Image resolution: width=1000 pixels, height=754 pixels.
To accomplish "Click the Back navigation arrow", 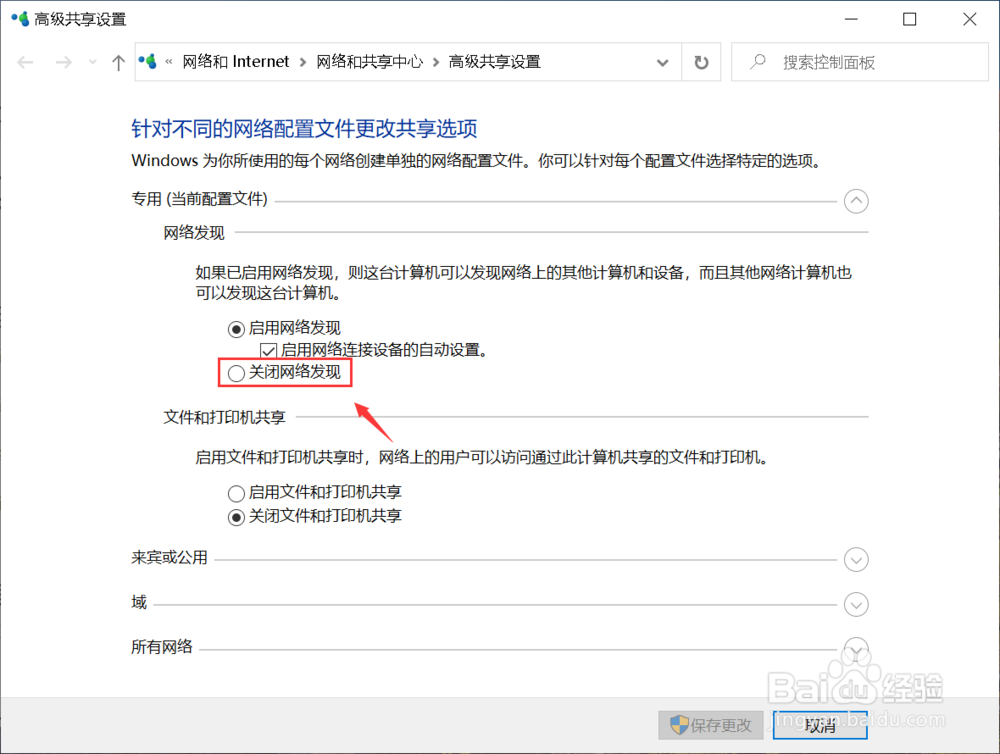I will click(x=24, y=61).
